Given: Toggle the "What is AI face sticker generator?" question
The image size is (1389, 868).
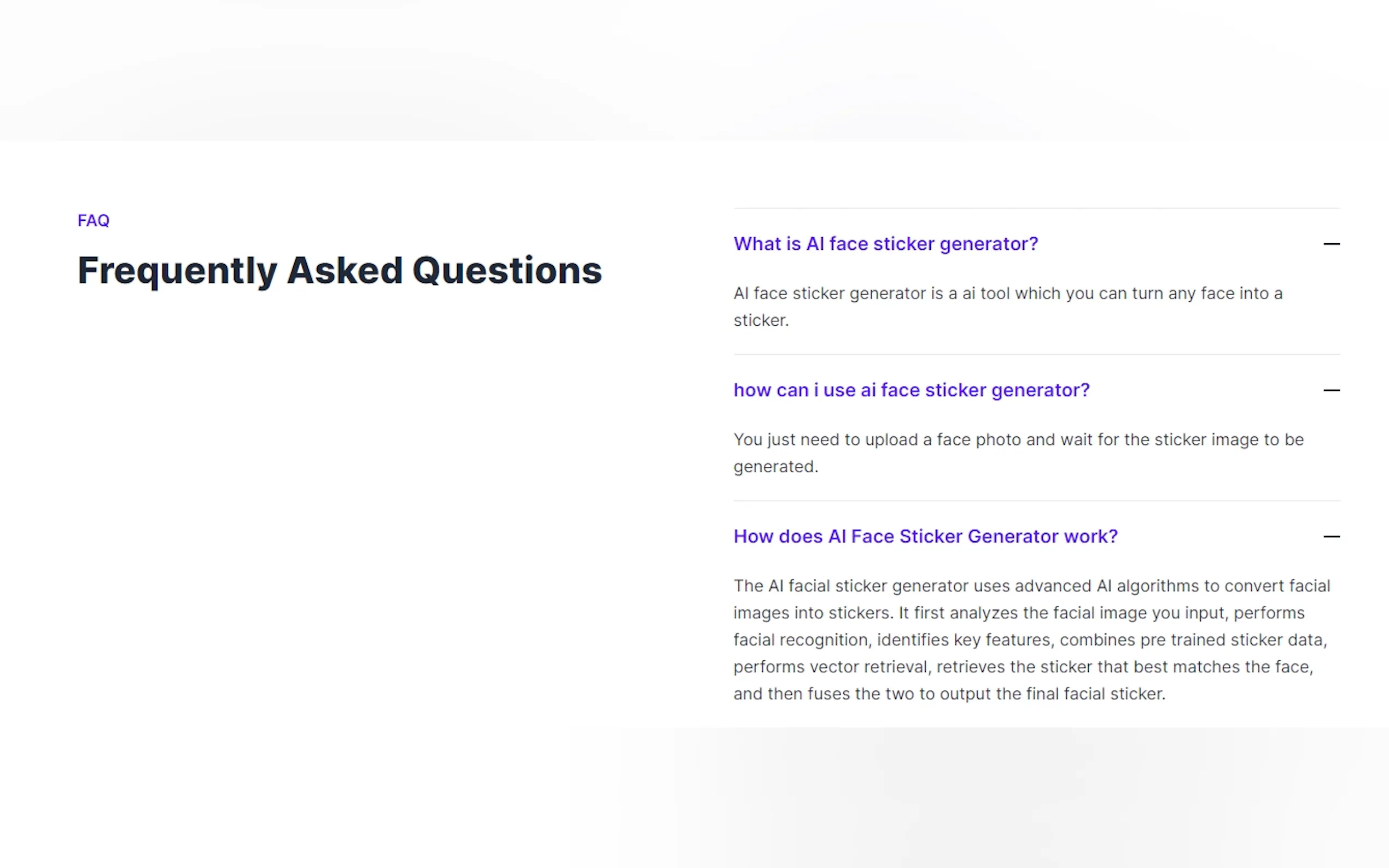Looking at the screenshot, I should tap(885, 244).
